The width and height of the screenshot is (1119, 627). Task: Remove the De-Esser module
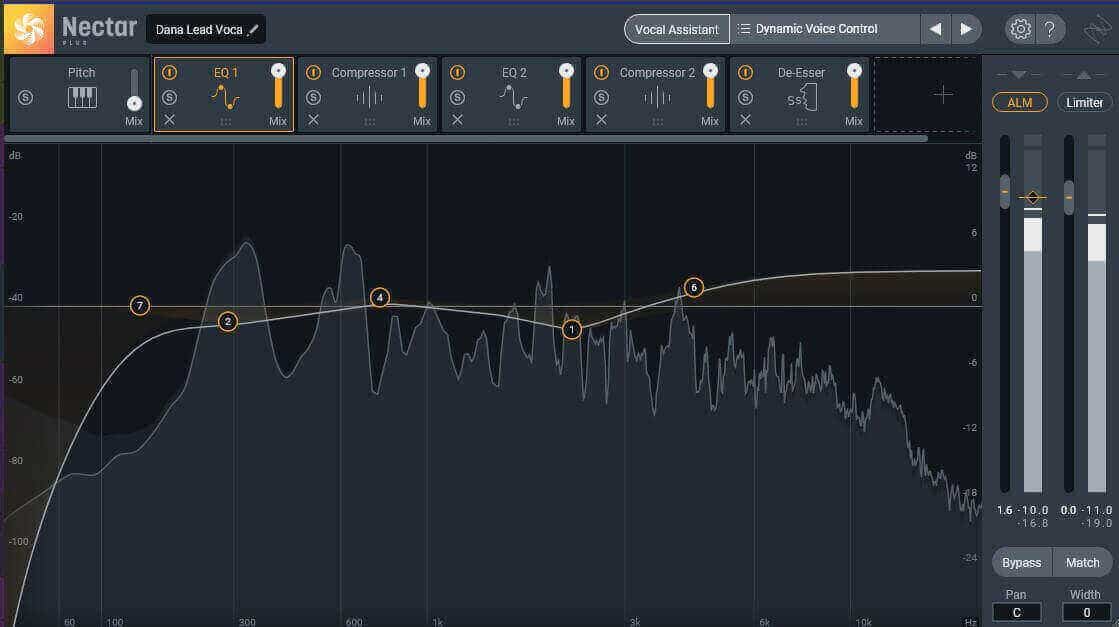pos(746,120)
